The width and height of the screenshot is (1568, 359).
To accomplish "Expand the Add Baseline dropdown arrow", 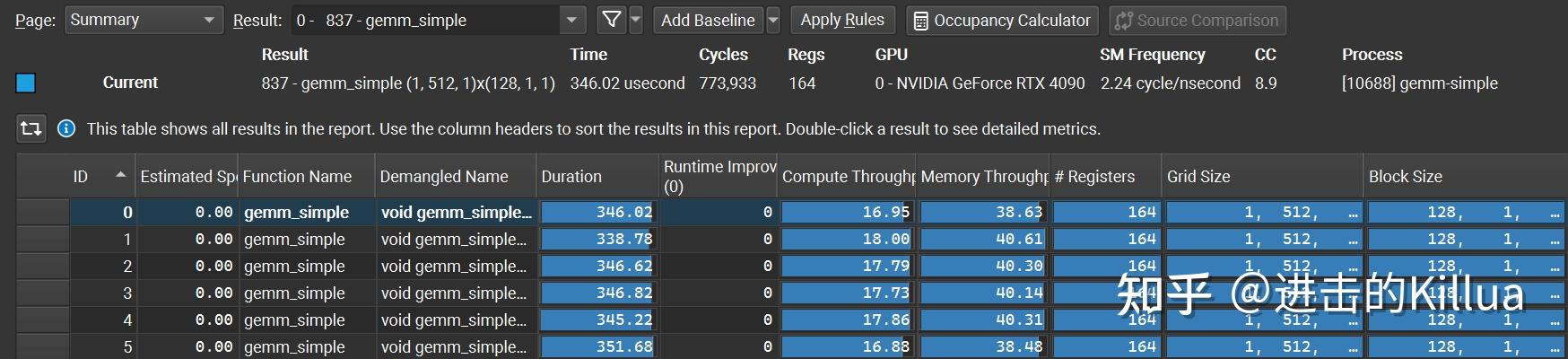I will [x=773, y=20].
